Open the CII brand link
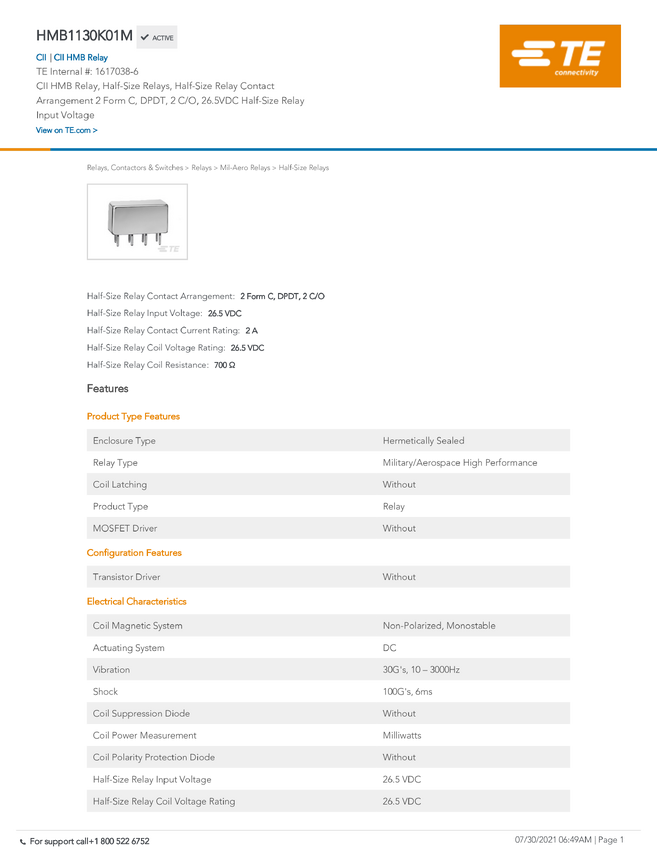The image size is (657, 850). click(41, 57)
